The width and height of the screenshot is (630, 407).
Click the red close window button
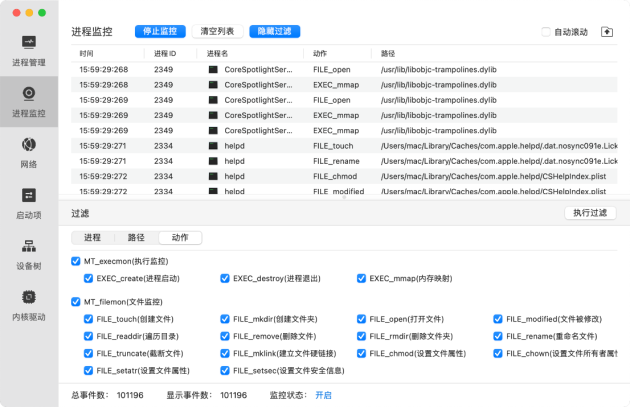16,13
